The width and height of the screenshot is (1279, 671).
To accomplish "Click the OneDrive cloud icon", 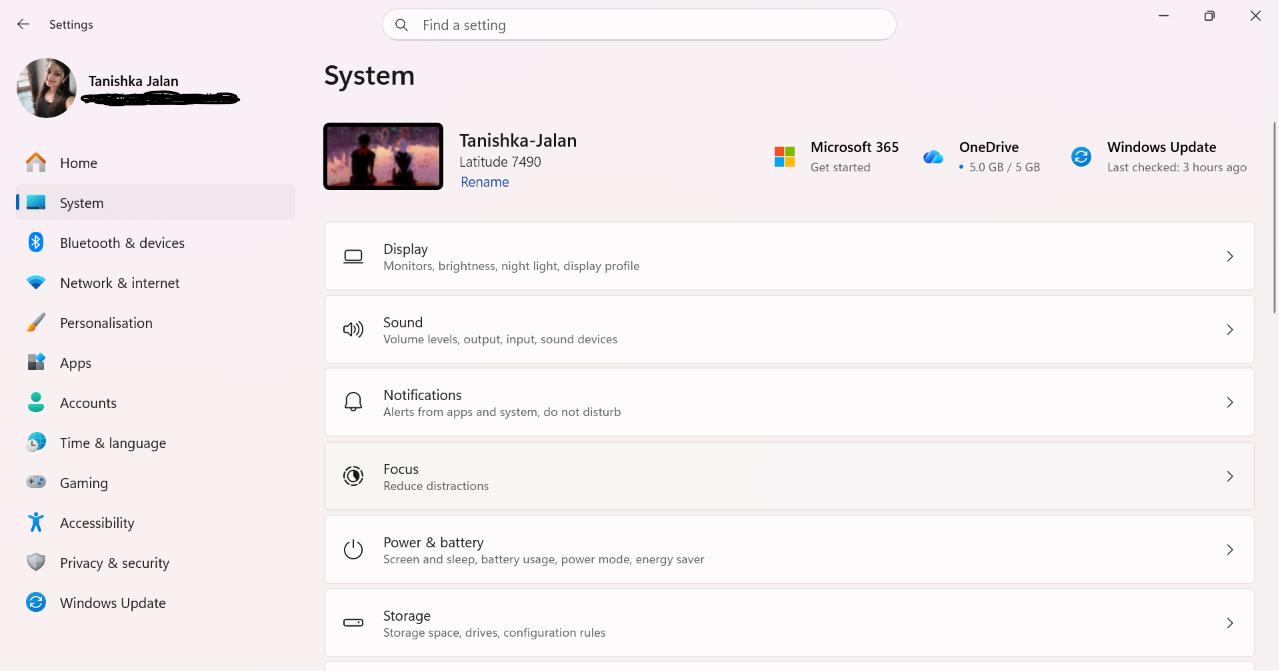I will (x=933, y=157).
